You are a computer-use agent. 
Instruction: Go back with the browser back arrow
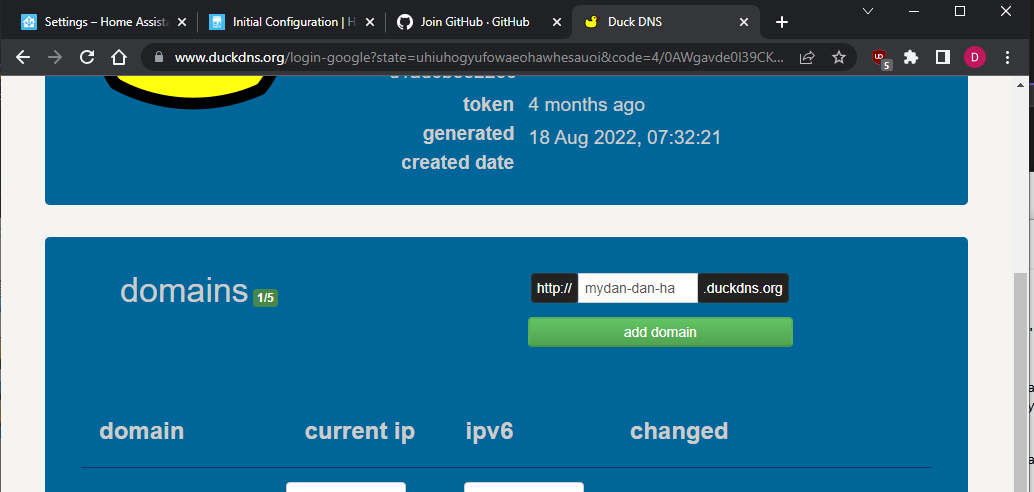[x=23, y=57]
